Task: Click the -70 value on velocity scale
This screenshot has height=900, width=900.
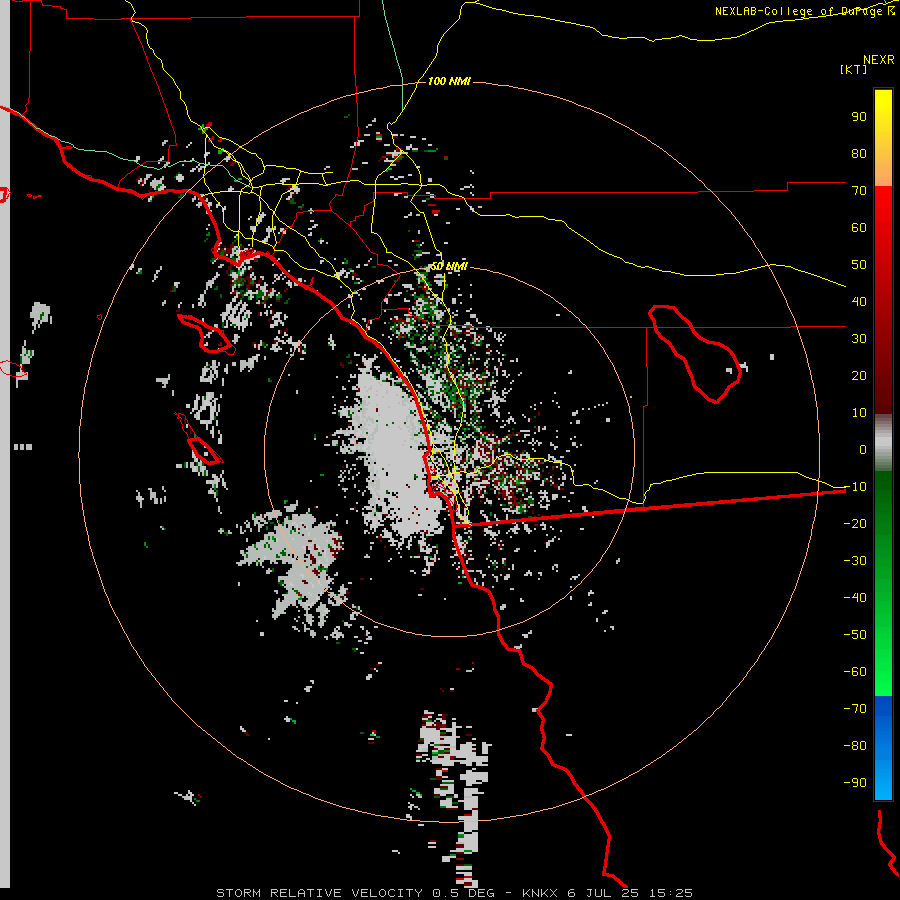Action: (x=855, y=709)
